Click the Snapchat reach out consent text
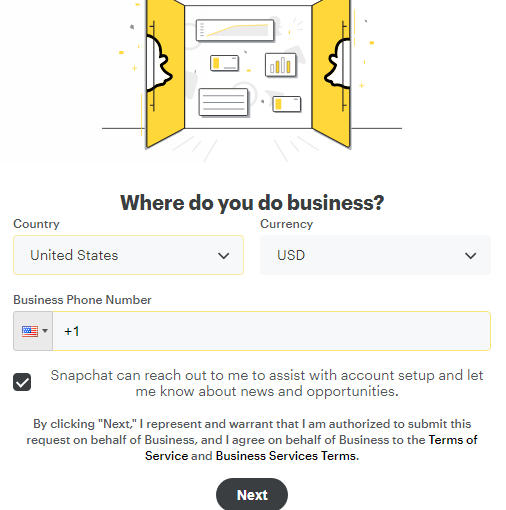Screen dimensions: 506x510 click(x=267, y=383)
